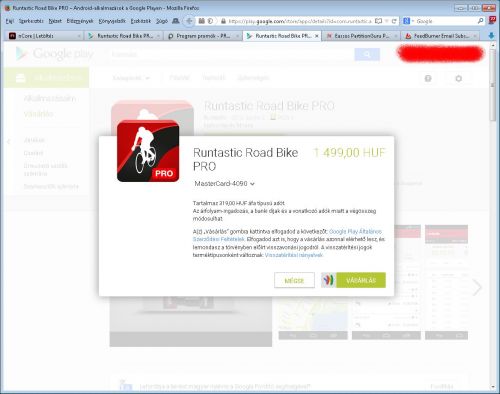The height and width of the screenshot is (394, 500).
Task: Open the Szerkesztés menu
Action: [x=31, y=21]
